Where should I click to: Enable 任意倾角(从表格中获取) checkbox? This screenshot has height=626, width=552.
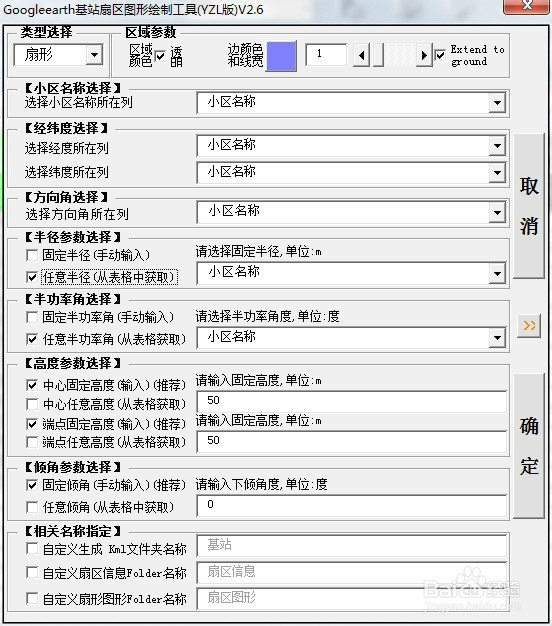(x=32, y=507)
